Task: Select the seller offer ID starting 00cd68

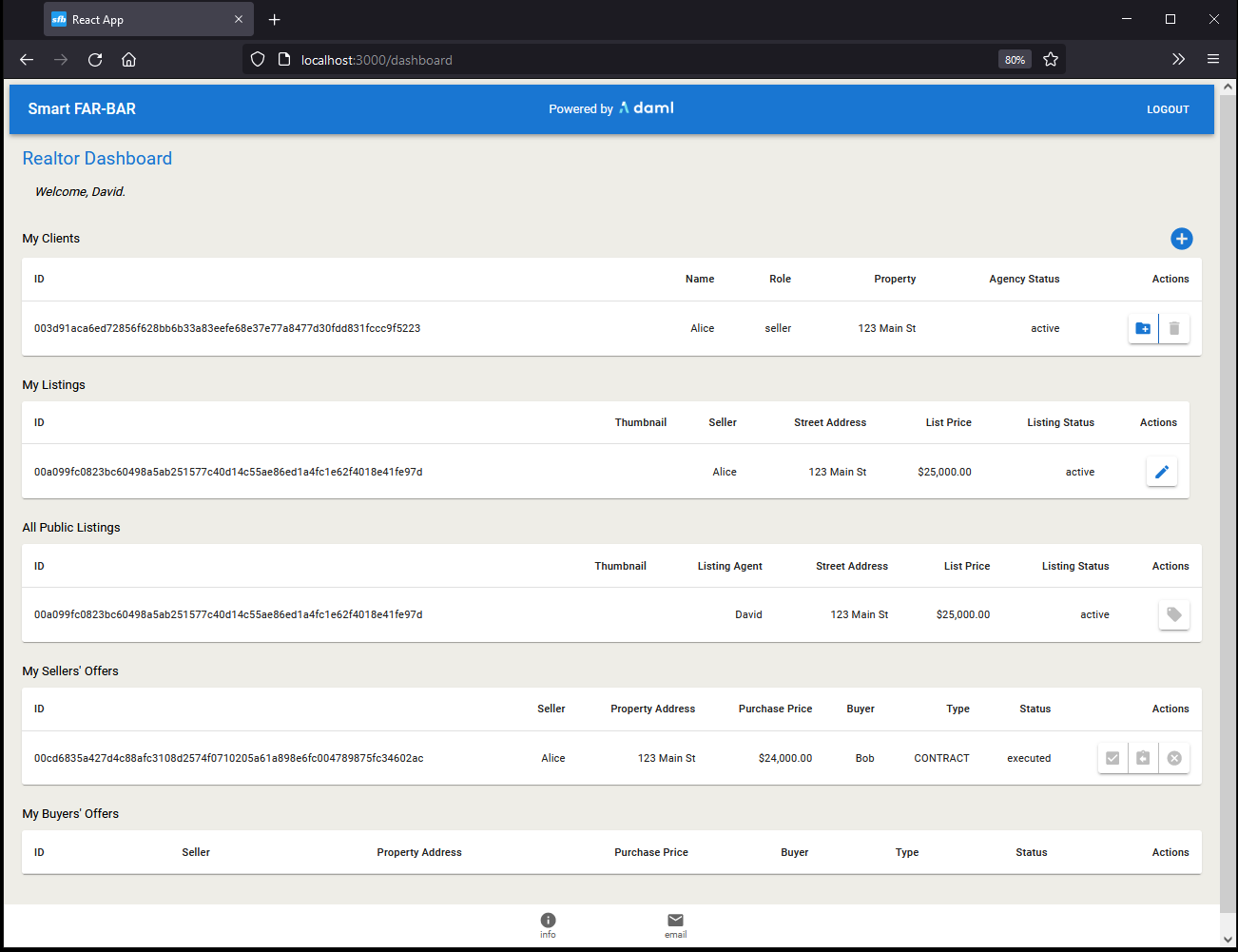Action: click(x=229, y=758)
